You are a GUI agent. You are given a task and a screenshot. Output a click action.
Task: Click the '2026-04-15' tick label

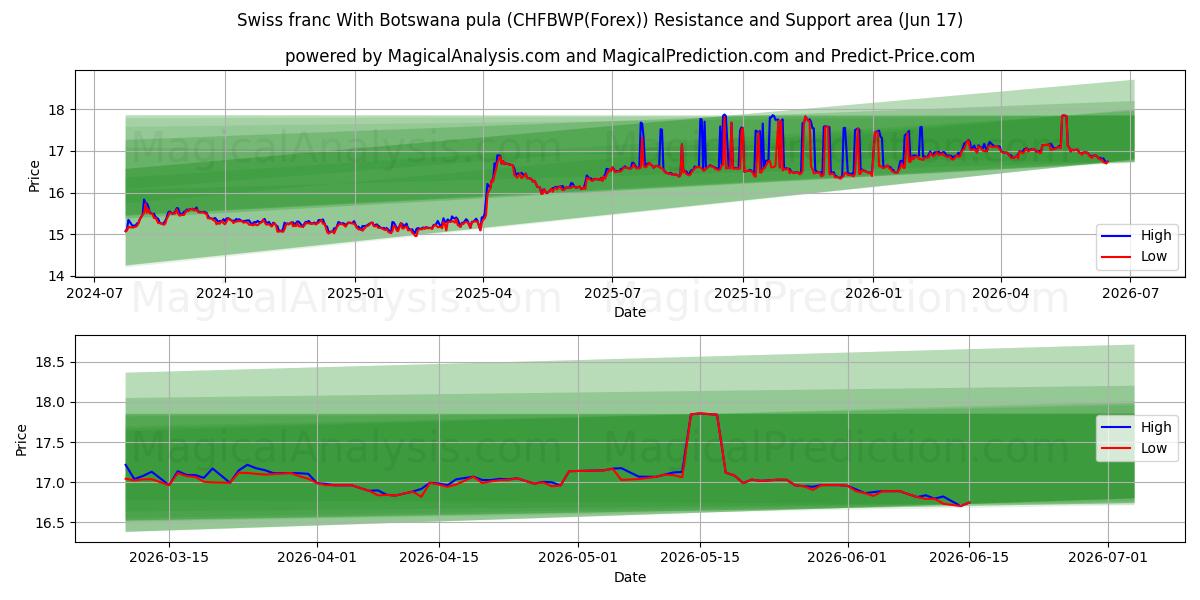pos(439,560)
